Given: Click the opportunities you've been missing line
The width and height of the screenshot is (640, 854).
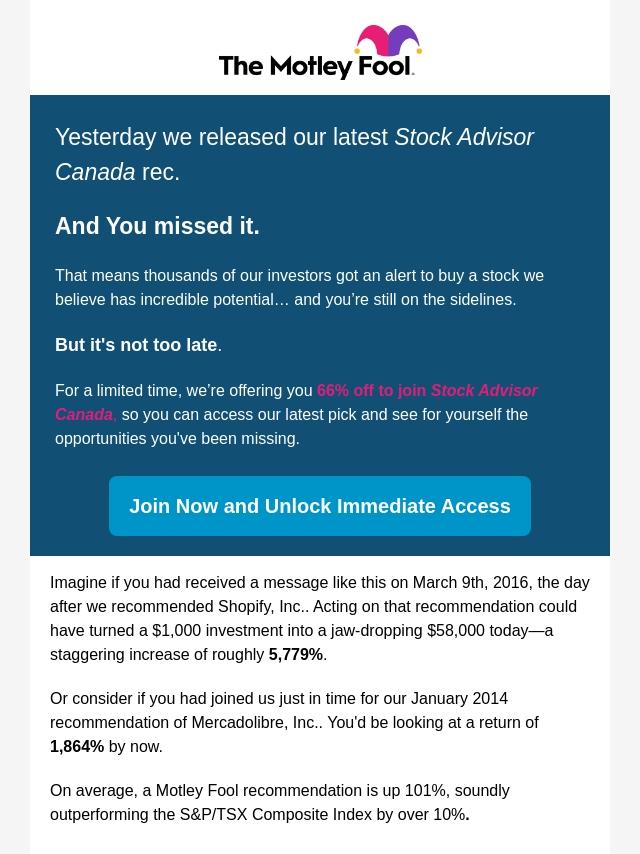Looking at the screenshot, I should (177, 438).
